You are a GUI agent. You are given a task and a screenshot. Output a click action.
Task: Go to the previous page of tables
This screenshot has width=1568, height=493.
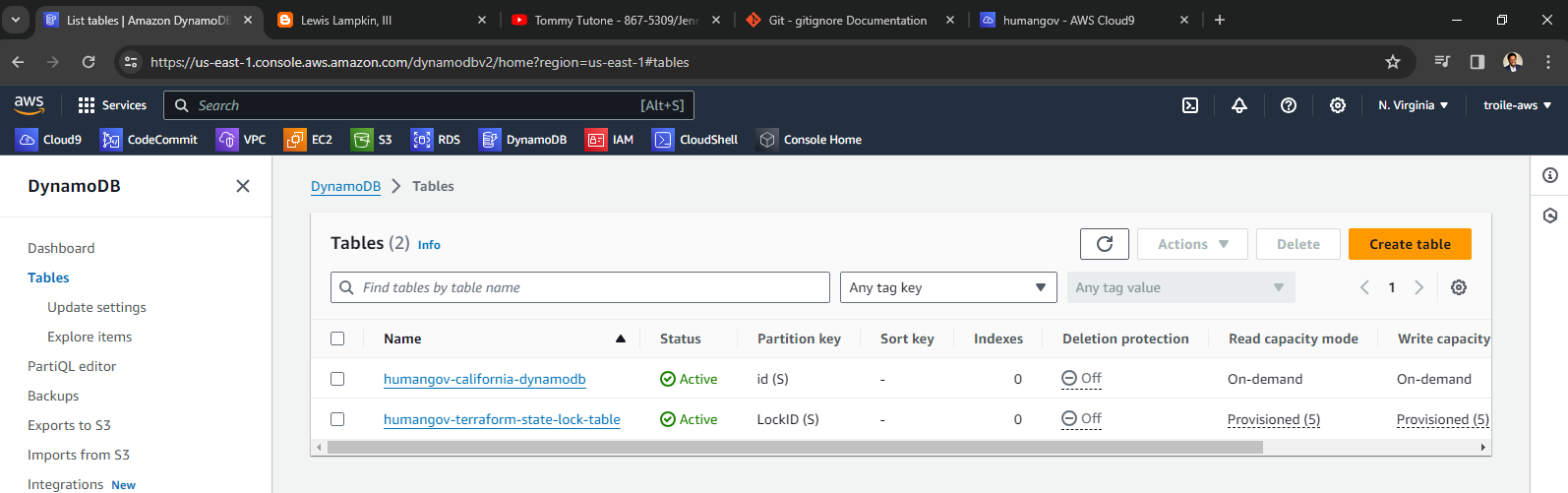[x=1364, y=287]
